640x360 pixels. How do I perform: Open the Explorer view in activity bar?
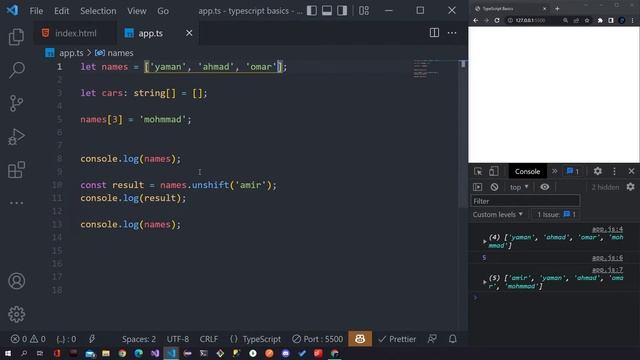click(x=16, y=37)
